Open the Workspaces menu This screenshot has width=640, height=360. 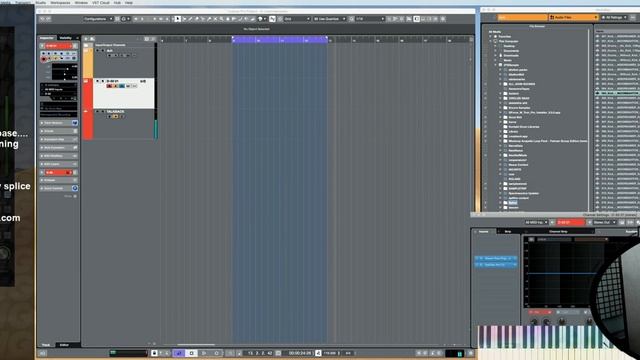pyautogui.click(x=60, y=2)
